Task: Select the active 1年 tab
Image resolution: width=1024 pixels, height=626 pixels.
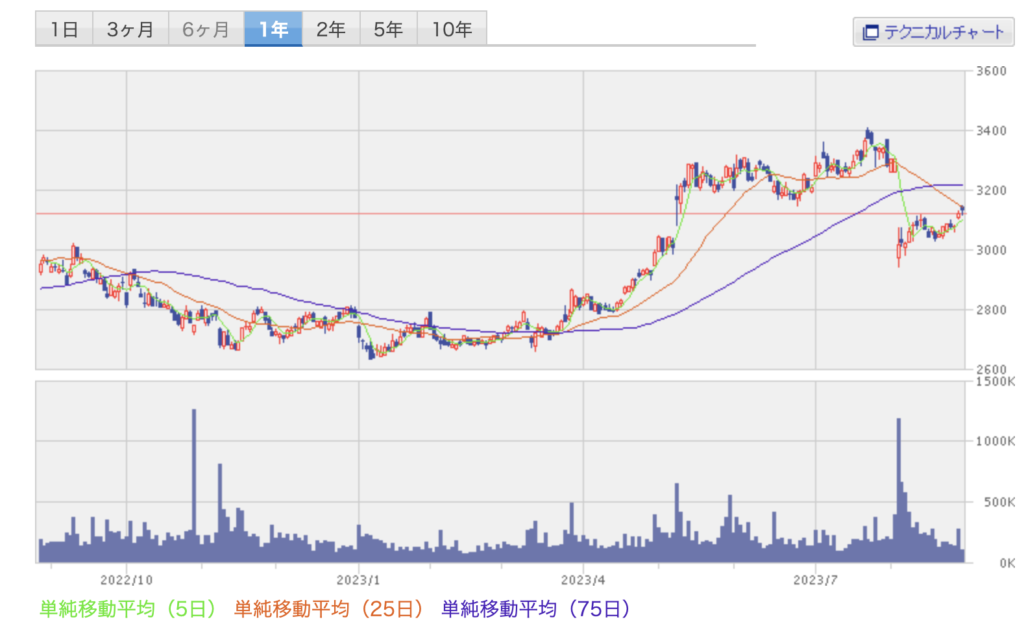Action: pyautogui.click(x=273, y=29)
